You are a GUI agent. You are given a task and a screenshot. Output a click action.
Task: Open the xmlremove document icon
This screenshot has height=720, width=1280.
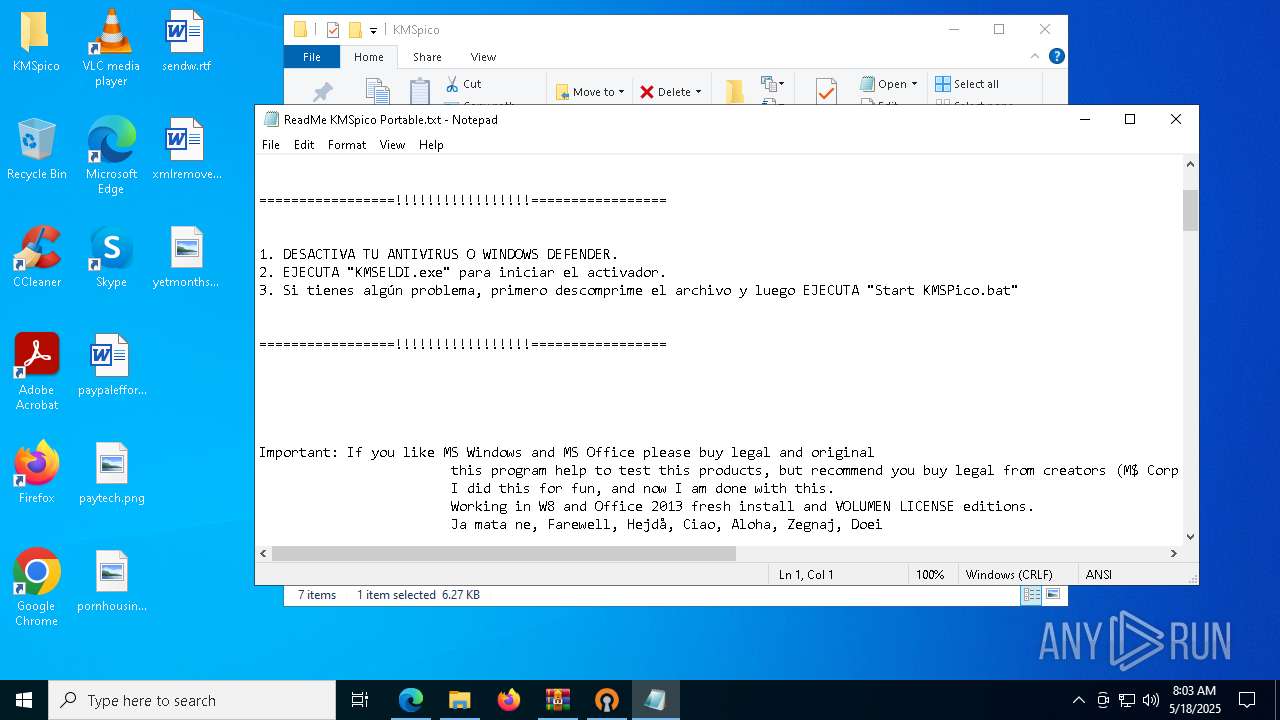(x=186, y=150)
